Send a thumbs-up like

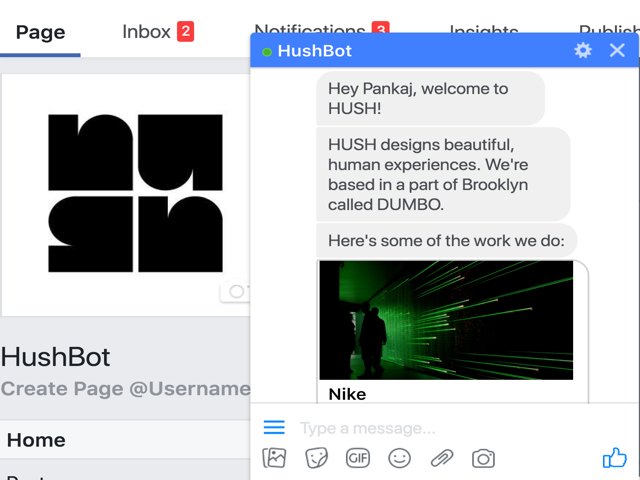(615, 458)
